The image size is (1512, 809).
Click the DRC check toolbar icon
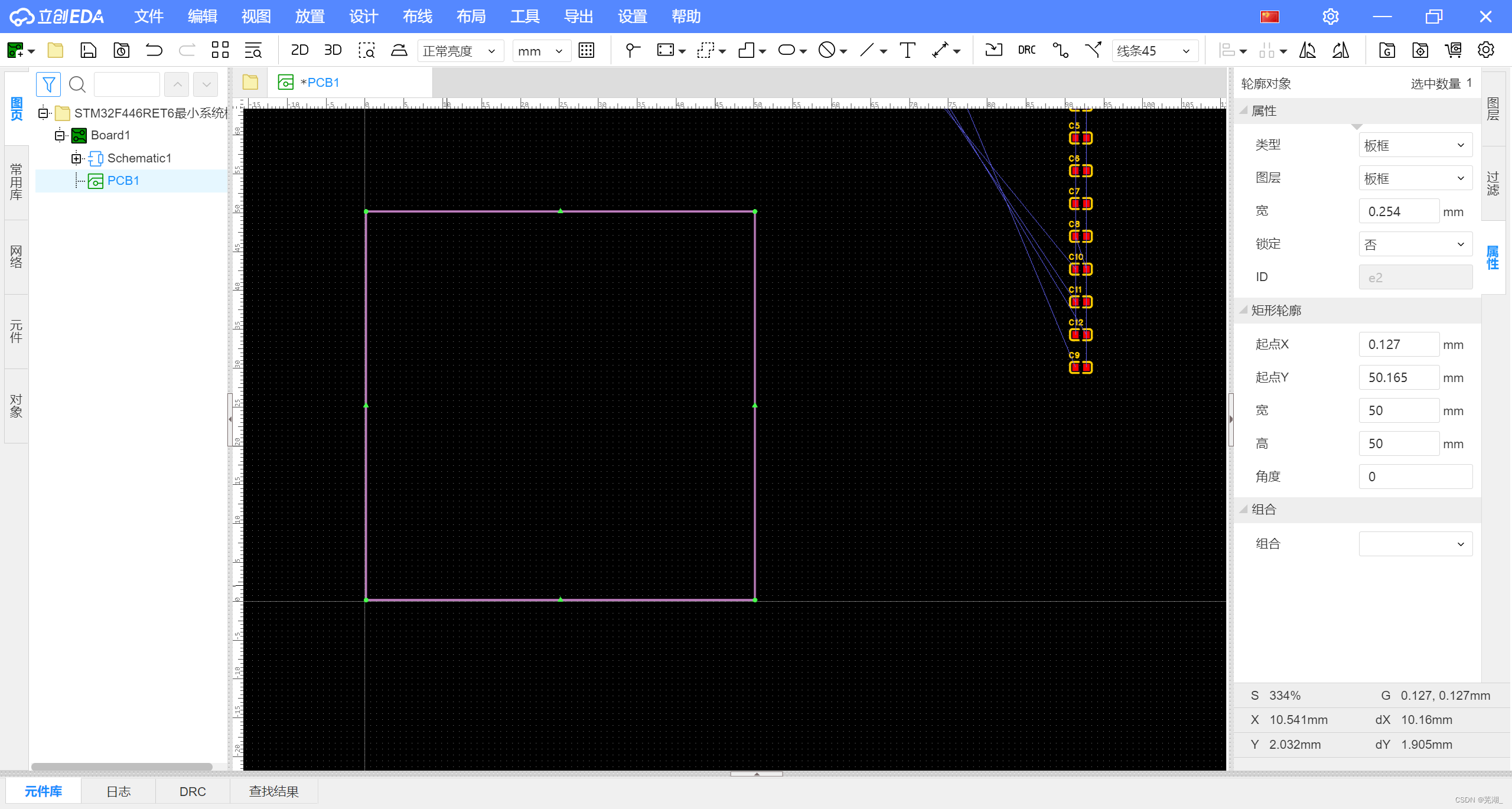(1027, 51)
